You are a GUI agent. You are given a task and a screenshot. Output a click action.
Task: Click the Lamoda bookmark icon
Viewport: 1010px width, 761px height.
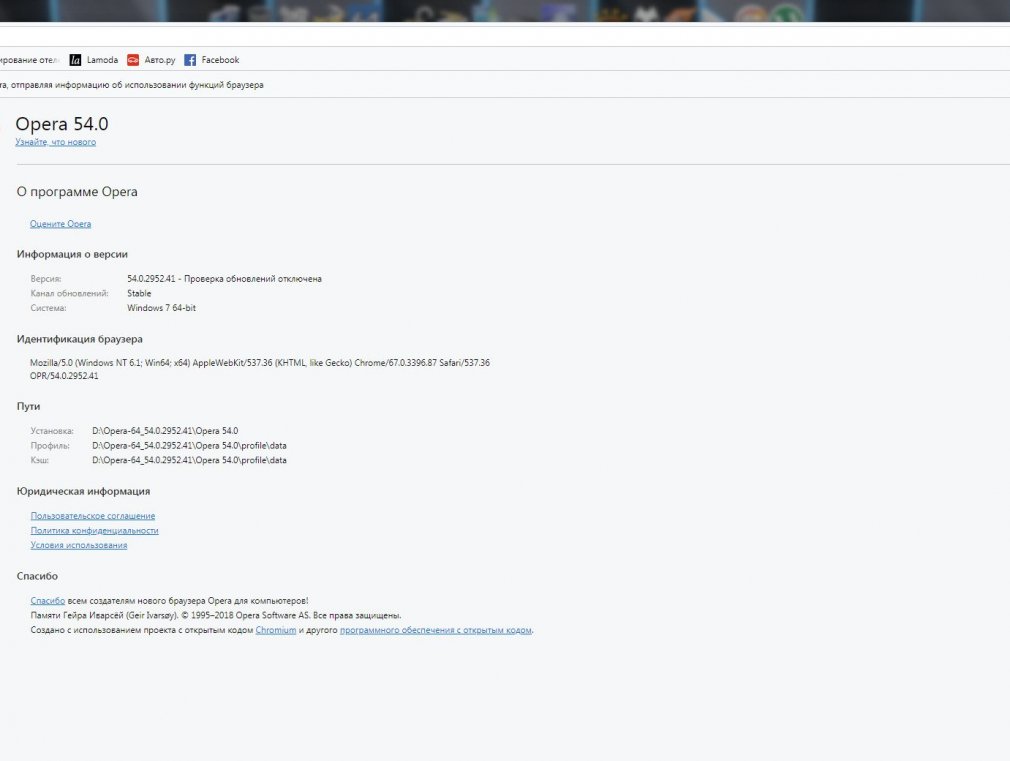pyautogui.click(x=75, y=60)
